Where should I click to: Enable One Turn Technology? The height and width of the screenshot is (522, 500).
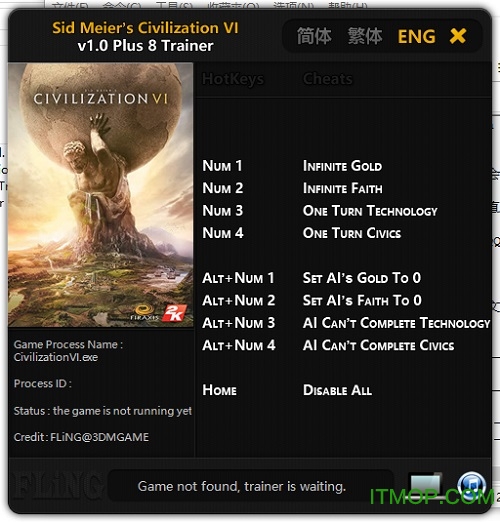370,211
